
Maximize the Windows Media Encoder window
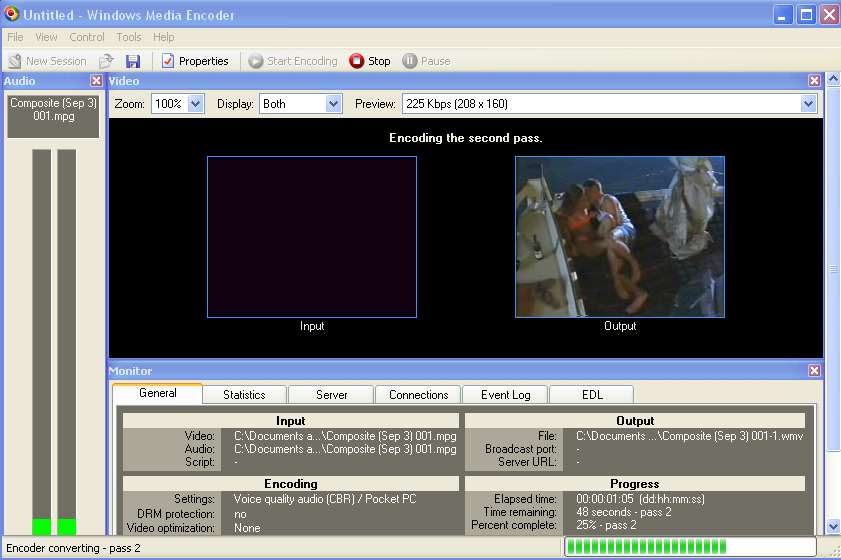point(806,14)
